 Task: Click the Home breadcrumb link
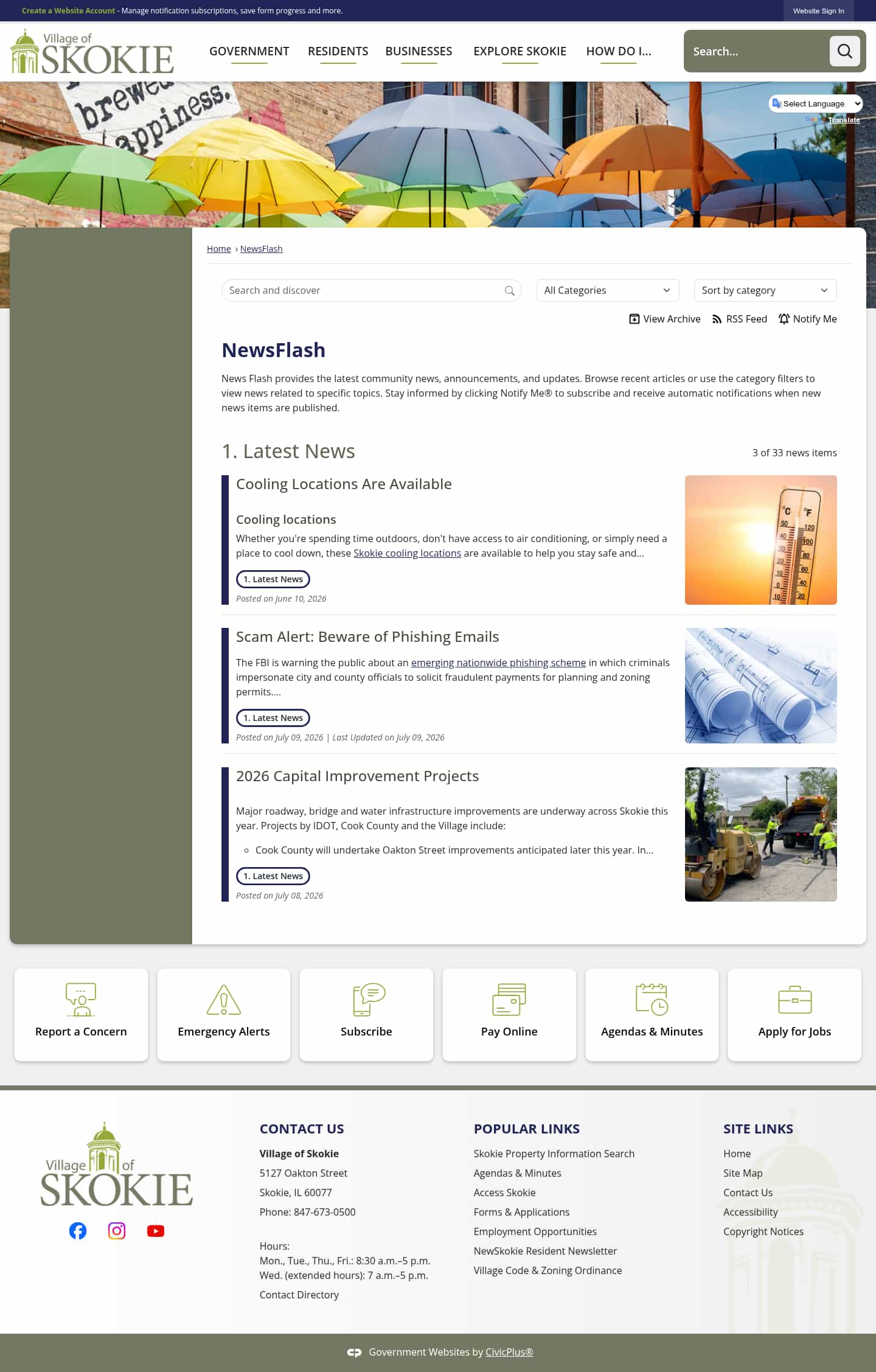pyautogui.click(x=219, y=249)
